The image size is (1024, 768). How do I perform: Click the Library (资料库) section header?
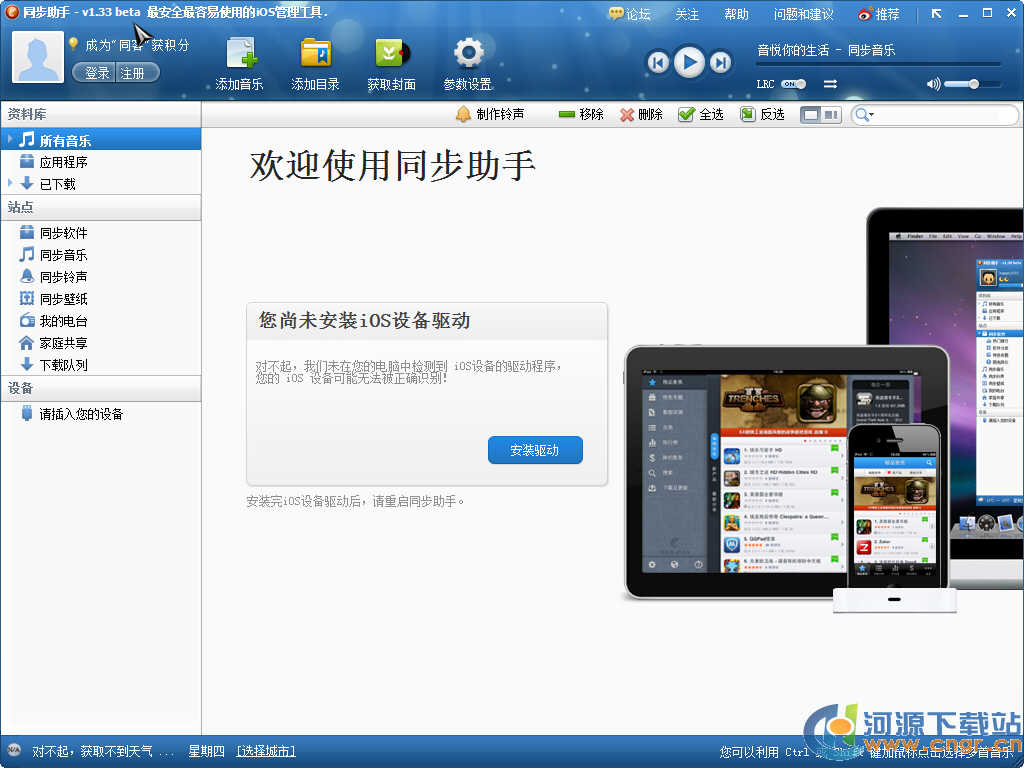101,114
